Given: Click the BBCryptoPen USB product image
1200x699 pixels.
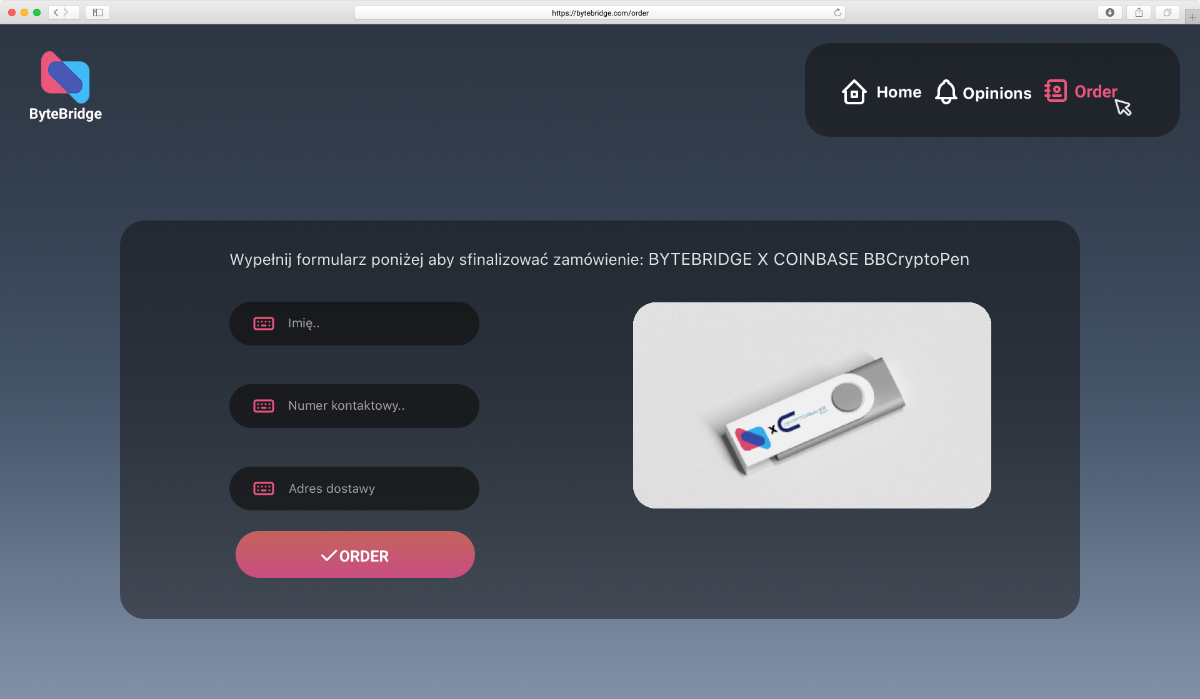Looking at the screenshot, I should (812, 405).
